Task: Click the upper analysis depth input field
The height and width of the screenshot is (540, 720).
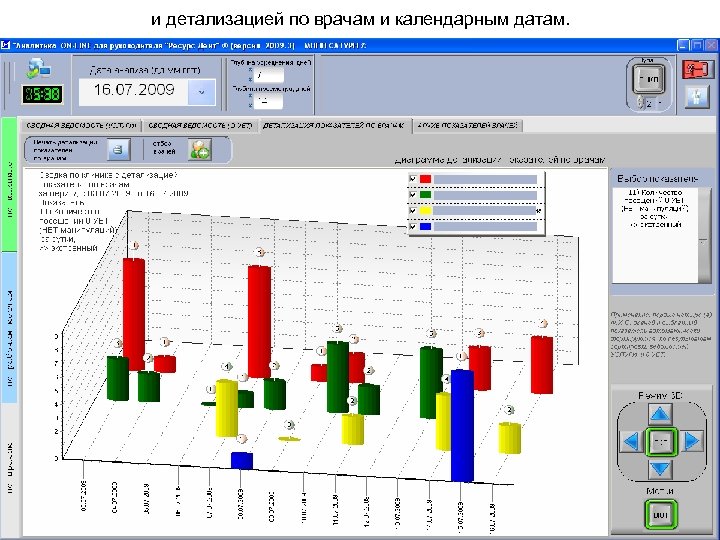Action: pos(268,75)
